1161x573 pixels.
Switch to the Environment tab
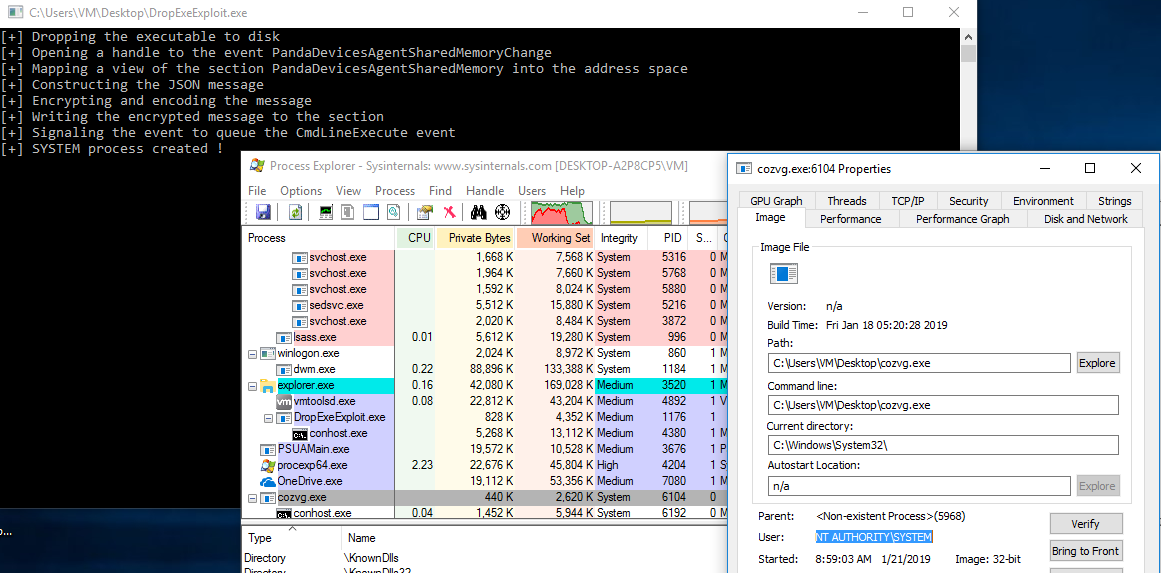click(x=1043, y=201)
